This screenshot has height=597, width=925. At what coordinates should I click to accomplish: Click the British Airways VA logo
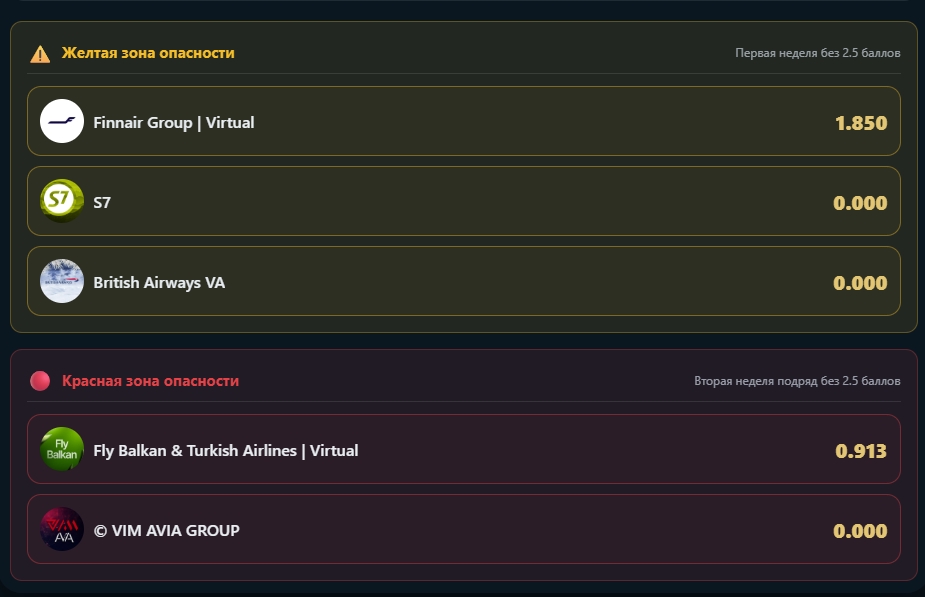point(62,281)
